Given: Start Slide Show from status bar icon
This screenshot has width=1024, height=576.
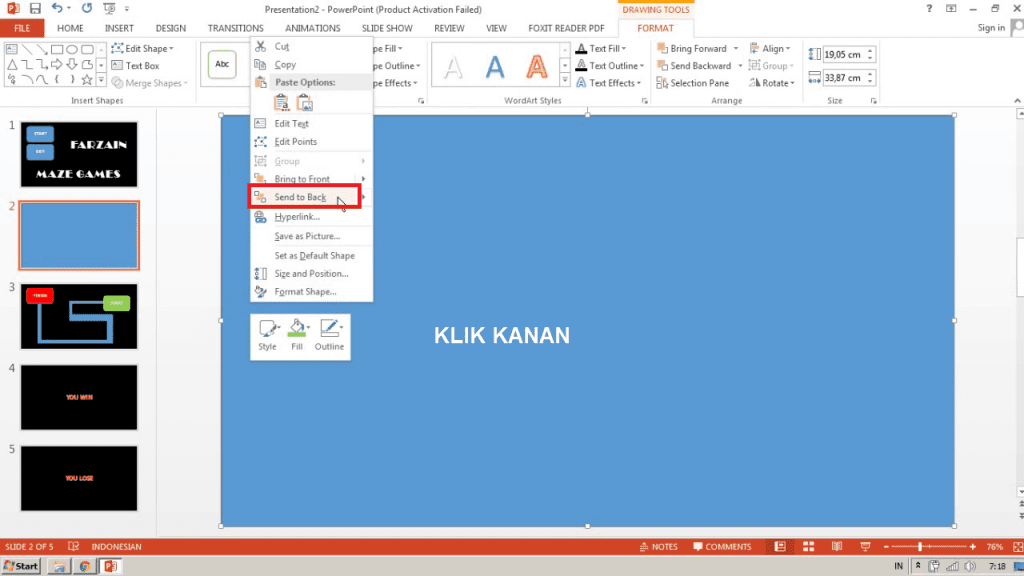Looking at the screenshot, I should click(x=865, y=547).
